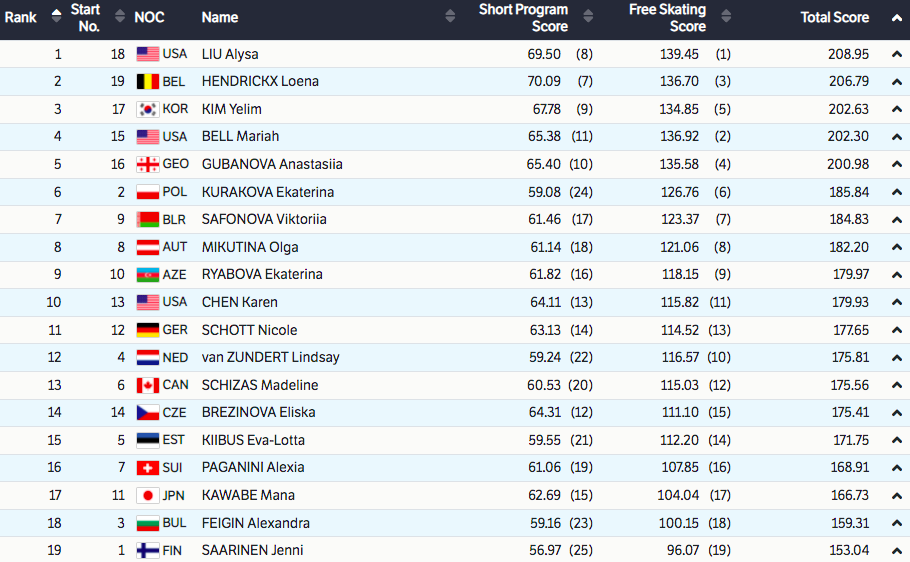Viewport: 910px width, 562px height.
Task: Open athlete LIU Alysa's name
Action: click(x=230, y=54)
